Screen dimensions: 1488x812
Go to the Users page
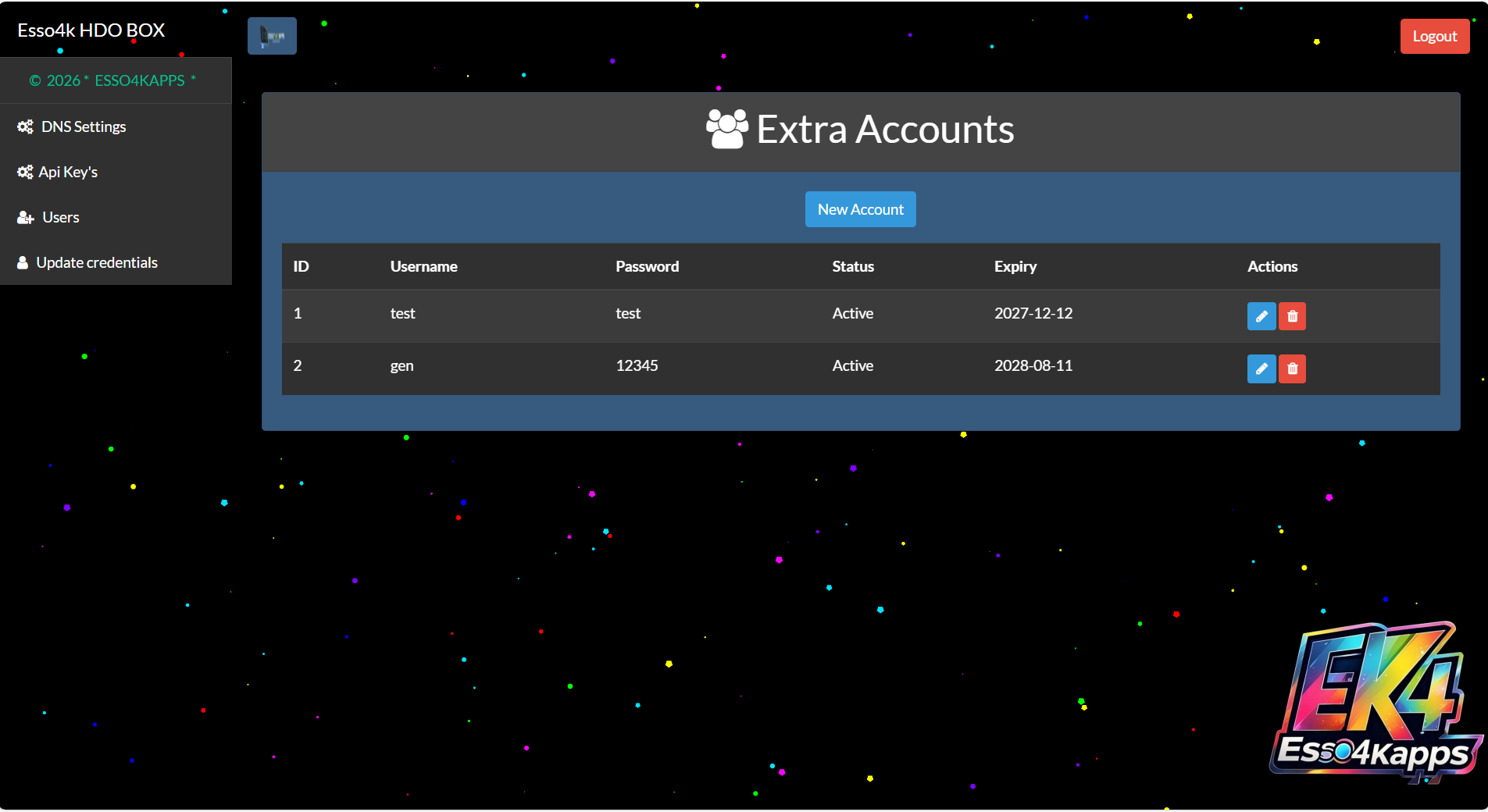pos(61,217)
